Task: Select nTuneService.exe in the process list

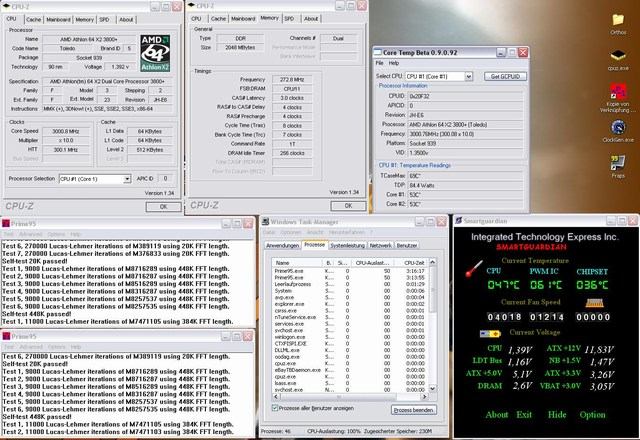Action: coord(351,317)
